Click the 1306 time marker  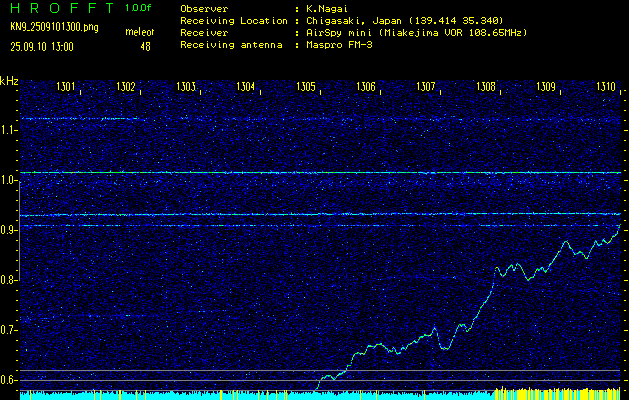(366, 86)
